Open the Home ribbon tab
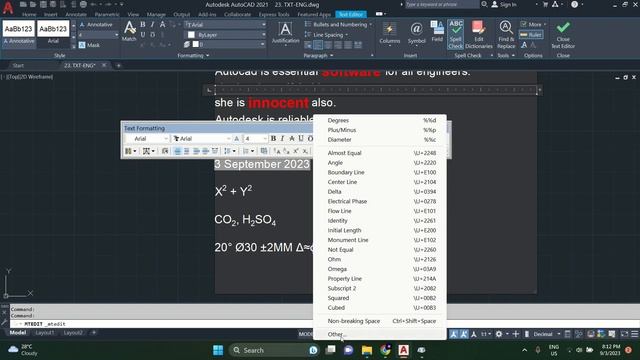Image resolution: width=640 pixels, height=360 pixels. coord(29,14)
